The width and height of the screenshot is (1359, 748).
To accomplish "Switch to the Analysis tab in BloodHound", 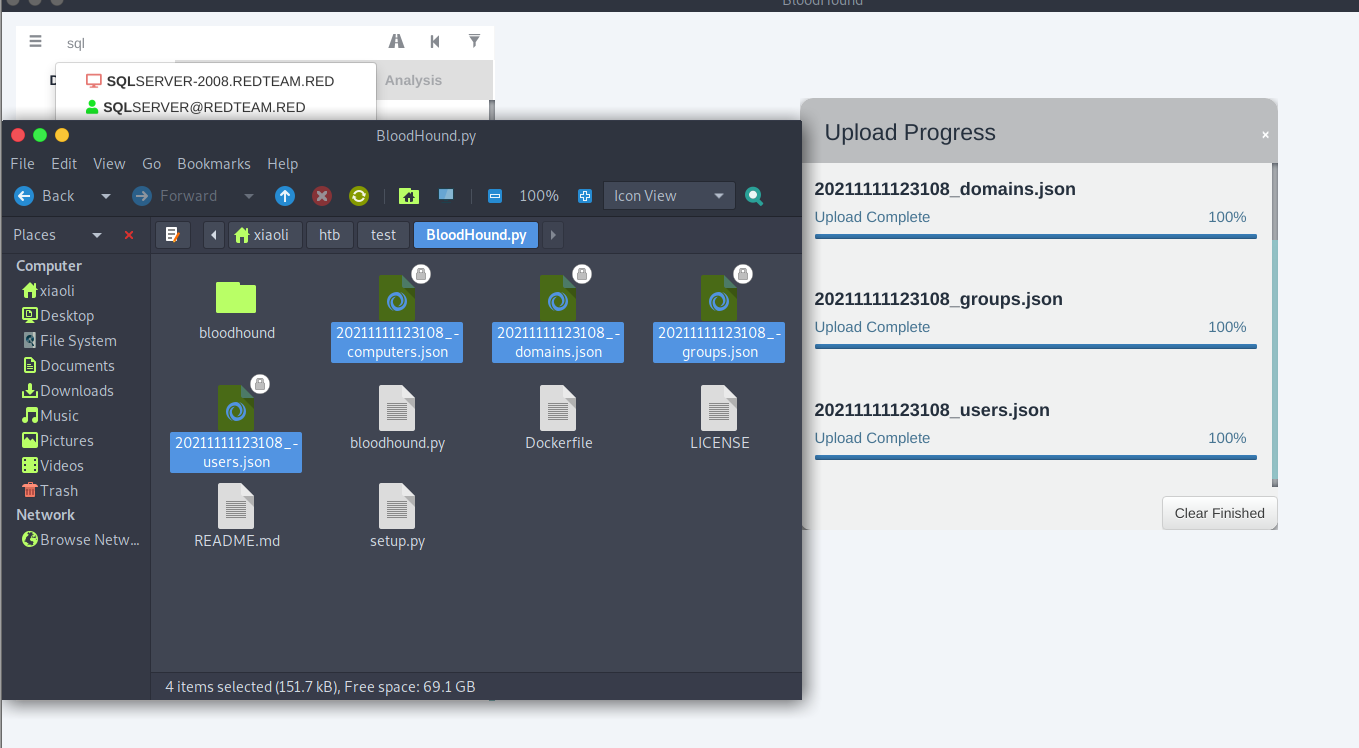I will (x=413, y=80).
